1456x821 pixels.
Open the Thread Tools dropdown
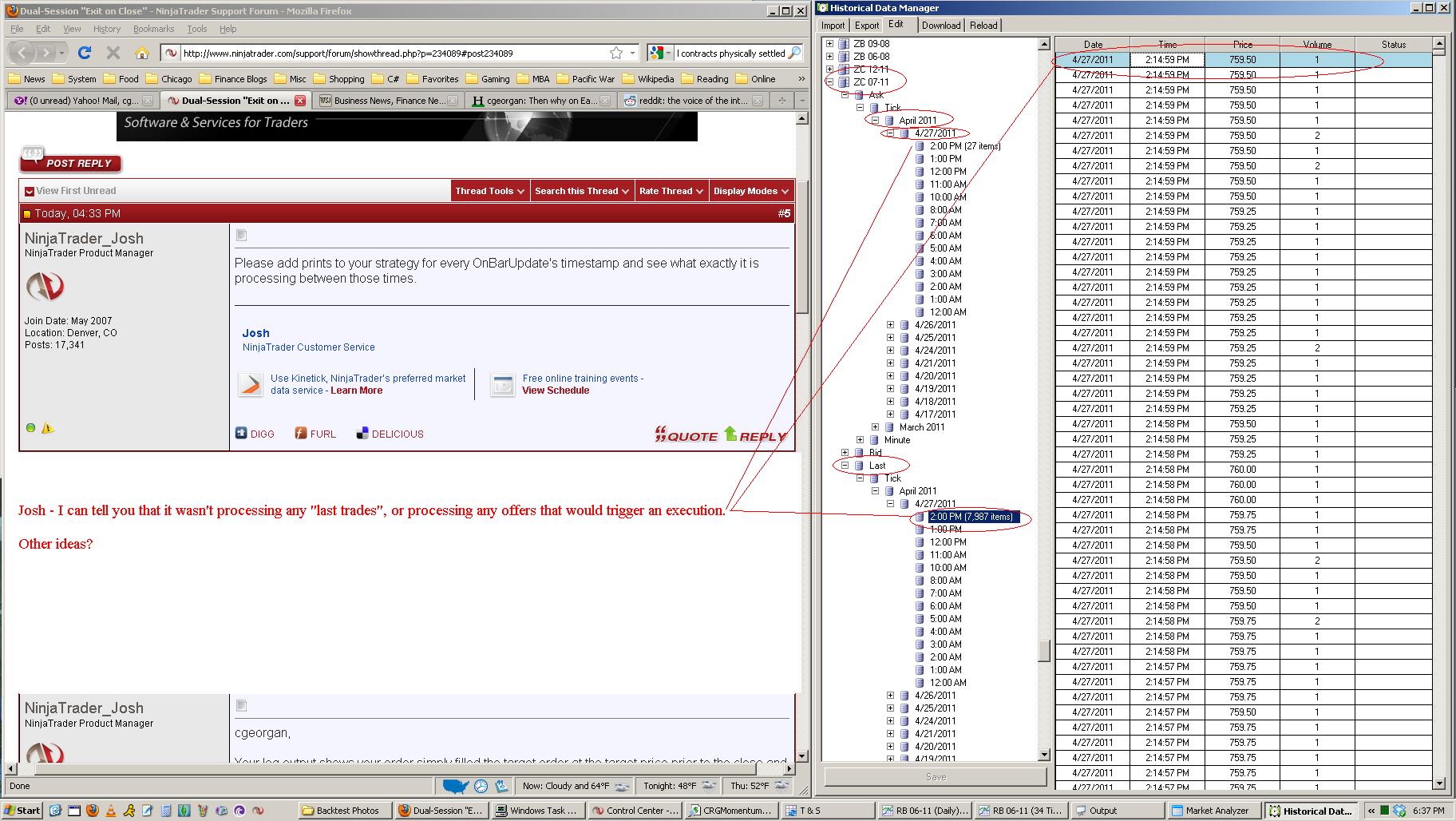click(490, 191)
